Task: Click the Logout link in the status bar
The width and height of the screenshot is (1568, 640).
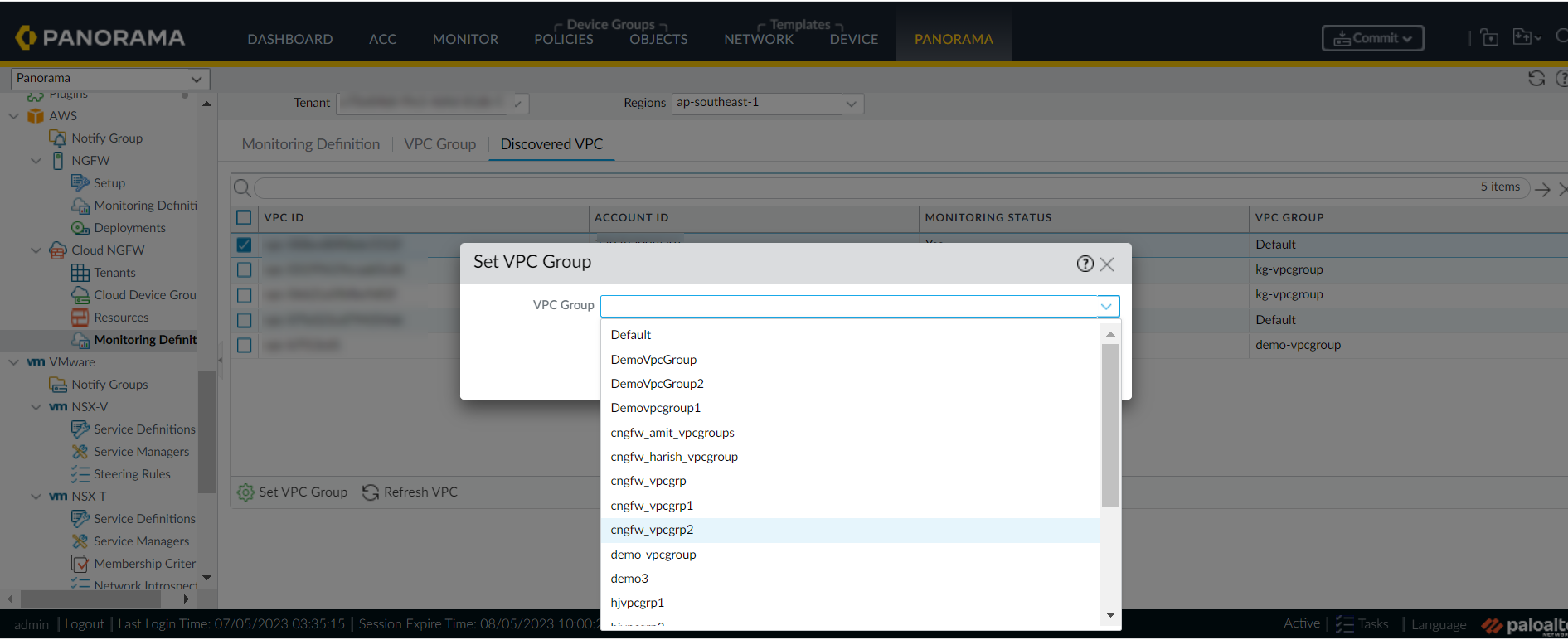Action: point(85,624)
